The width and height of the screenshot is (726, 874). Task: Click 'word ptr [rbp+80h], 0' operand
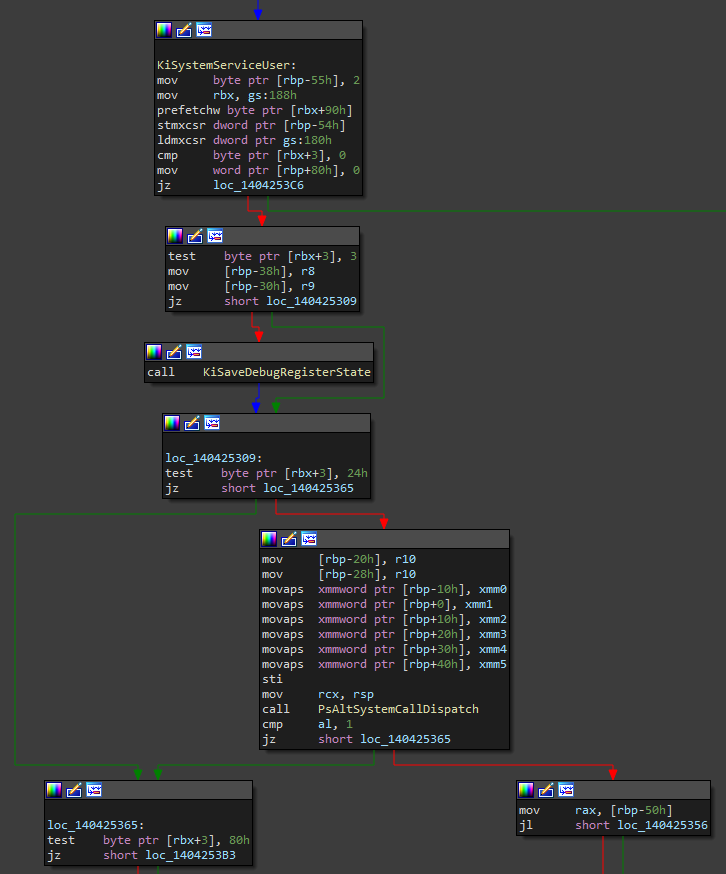287,171
